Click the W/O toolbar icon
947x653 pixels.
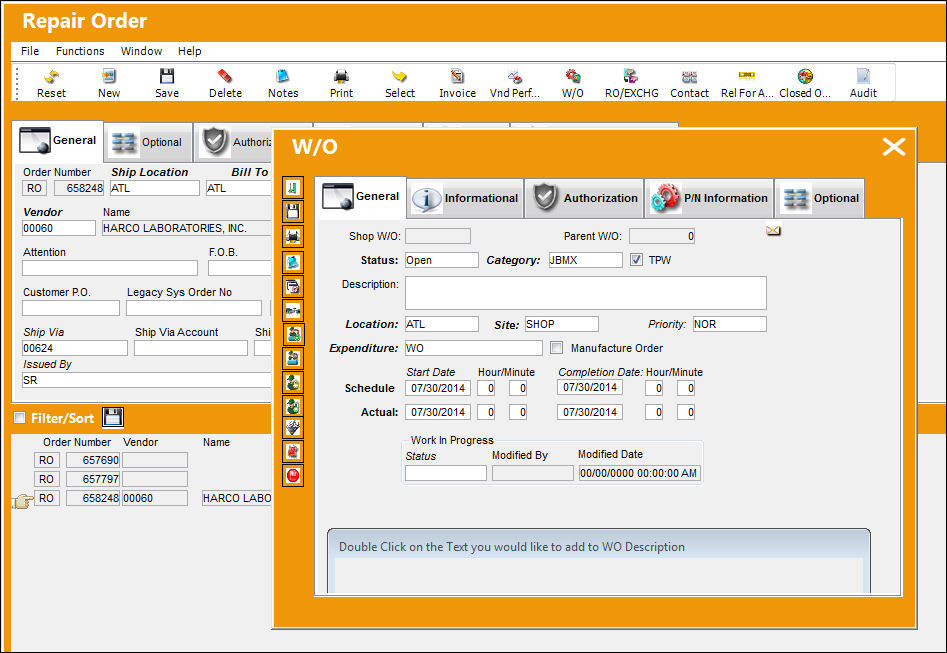[x=573, y=83]
